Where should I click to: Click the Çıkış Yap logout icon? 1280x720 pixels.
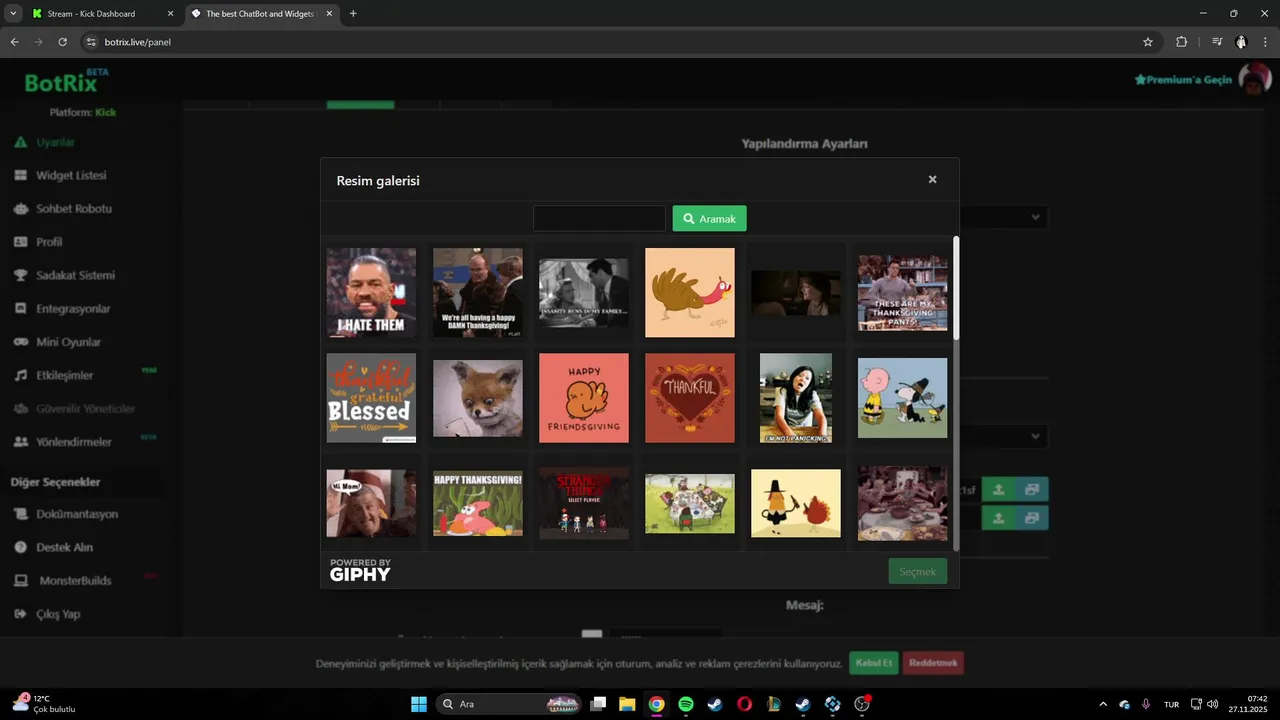point(20,614)
